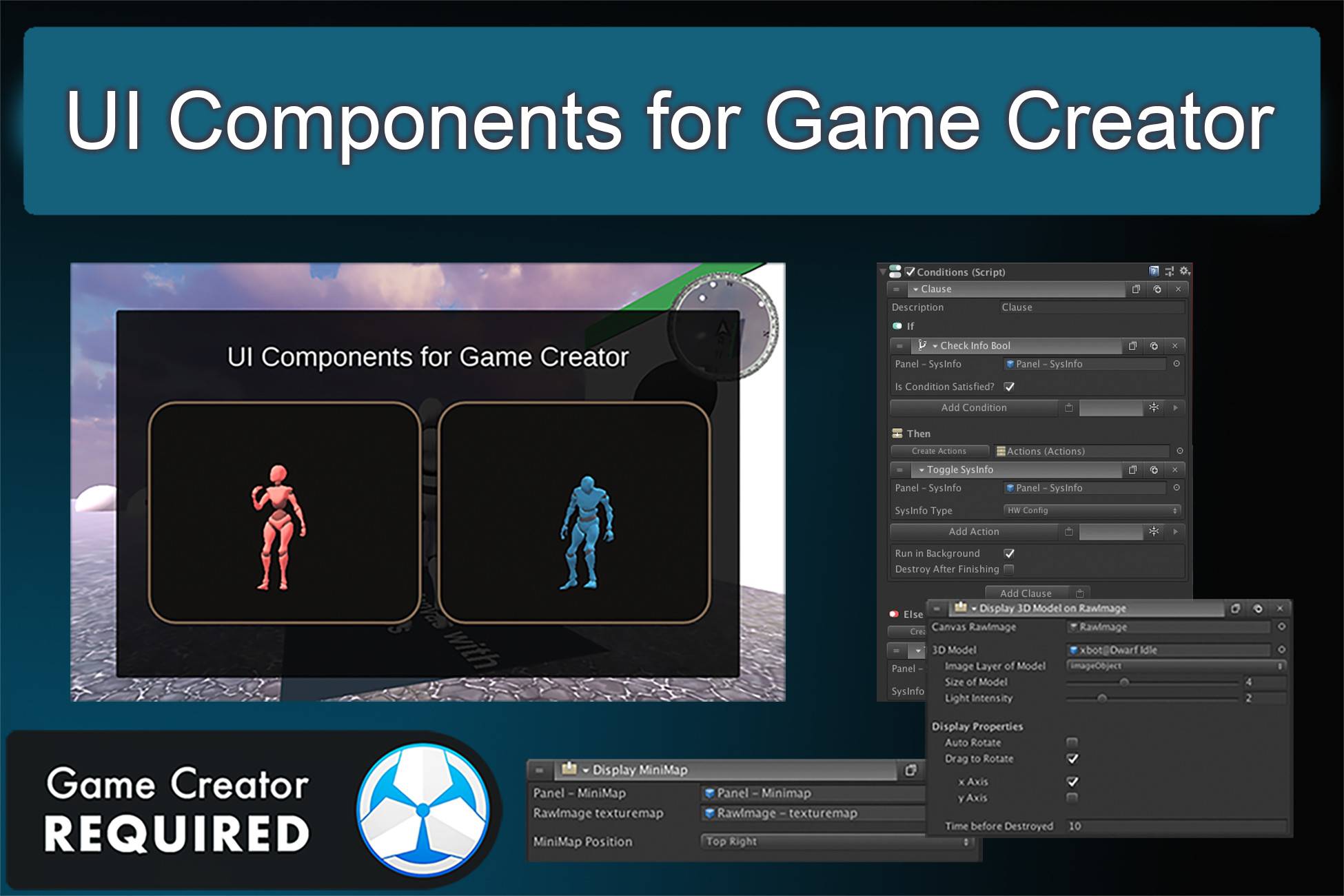Click the add-below icon on Clause row

1157,289
